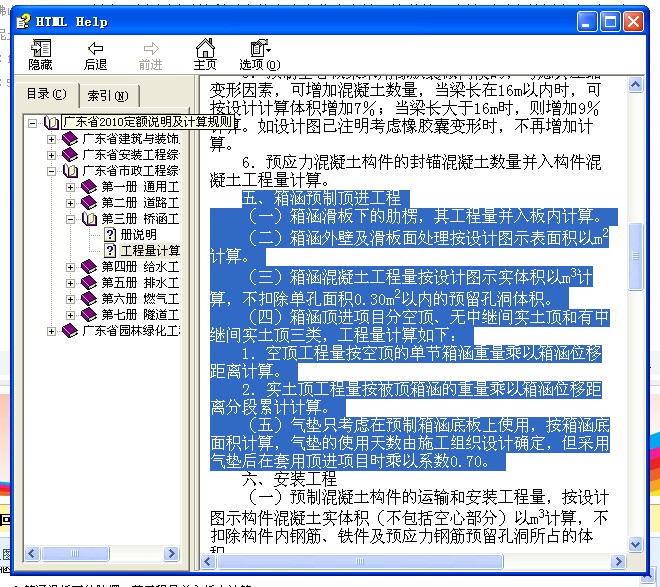
Task: Click the content horizontal scrollbar thumb
Action: click(x=360, y=561)
